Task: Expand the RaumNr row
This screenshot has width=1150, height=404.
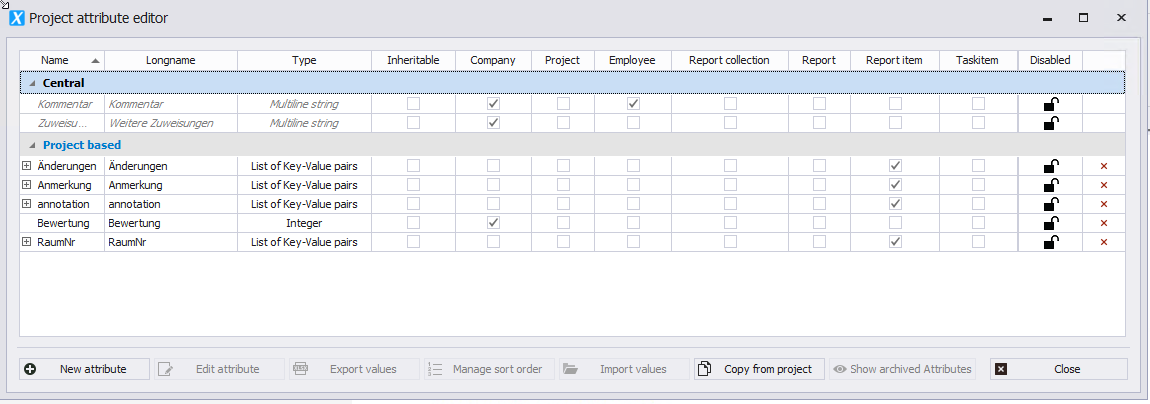Action: (26, 242)
